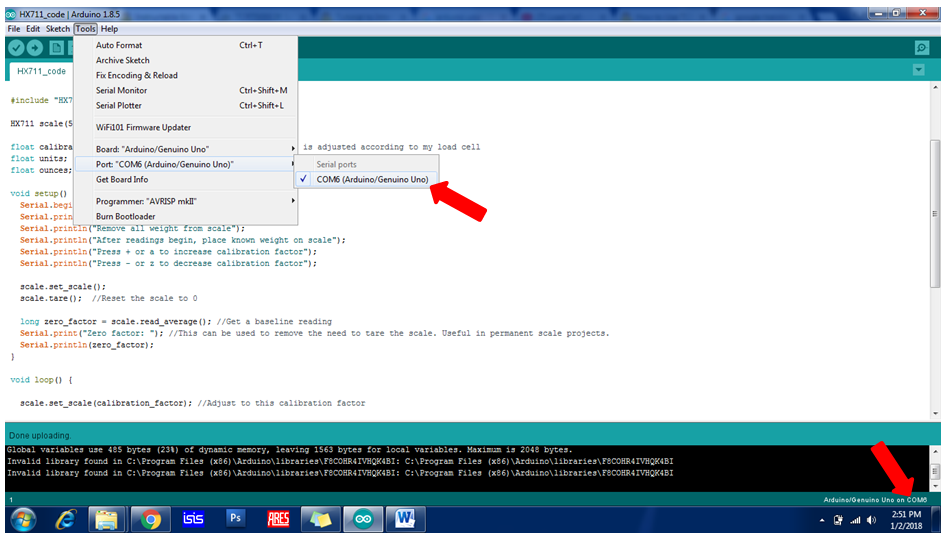Choose Archive Sketch menu entry
The height and width of the screenshot is (536, 945).
(186, 60)
